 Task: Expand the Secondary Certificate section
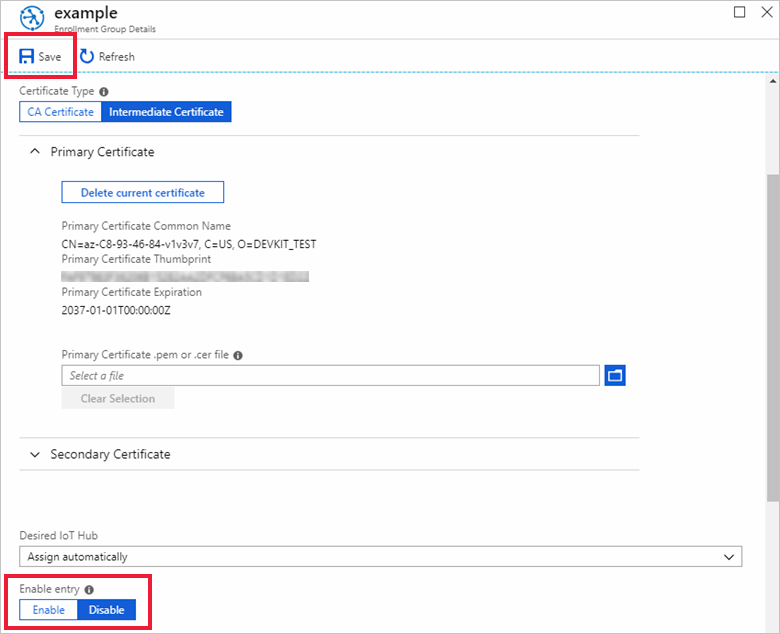tap(35, 454)
